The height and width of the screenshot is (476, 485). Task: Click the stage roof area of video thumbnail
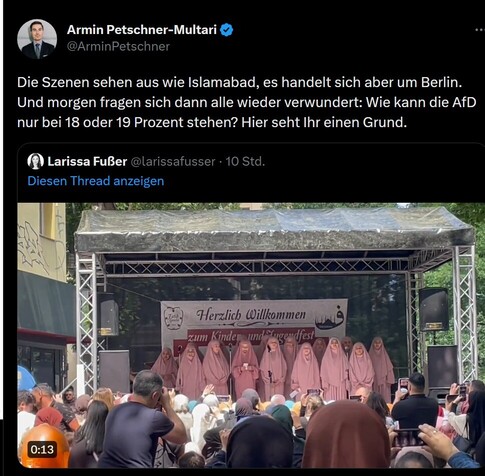(x=275, y=230)
